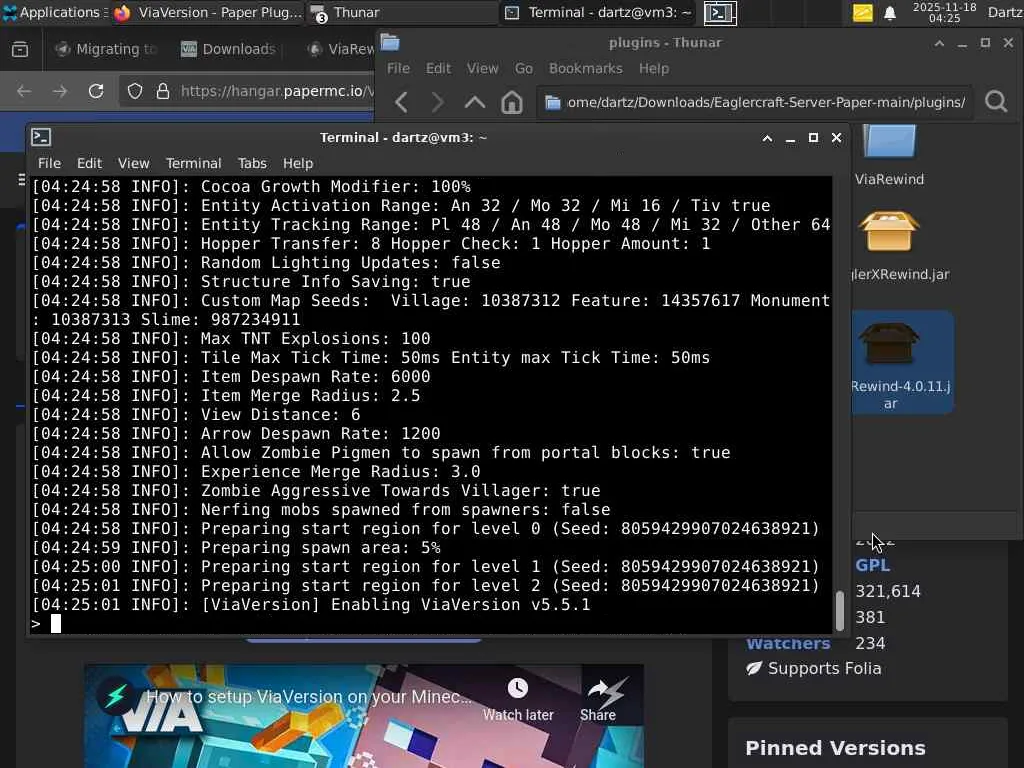Select Terminal dartz@vm3 taskbar entry

(x=598, y=12)
